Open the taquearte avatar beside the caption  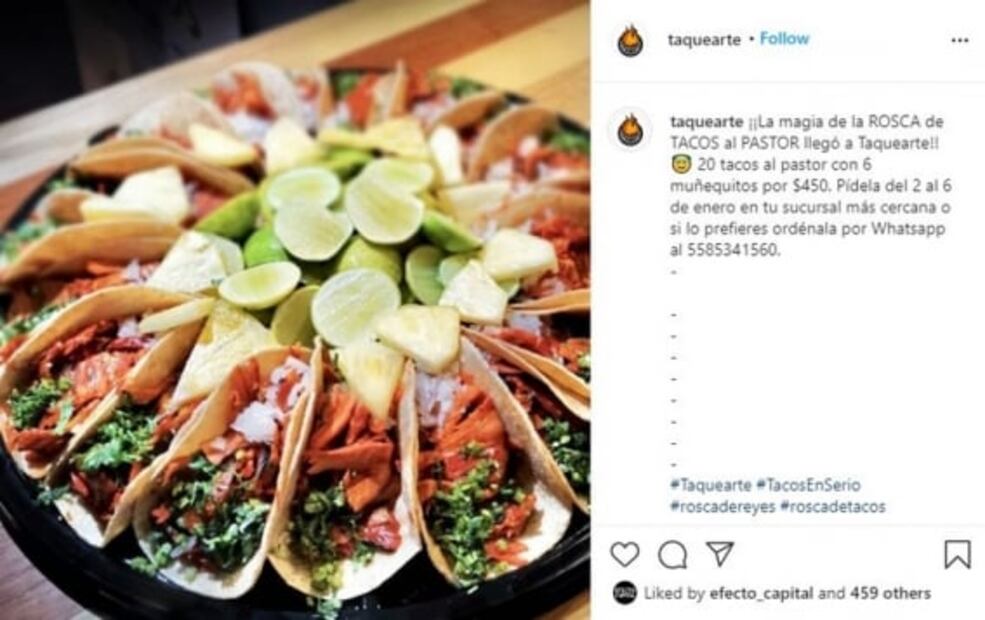630,131
